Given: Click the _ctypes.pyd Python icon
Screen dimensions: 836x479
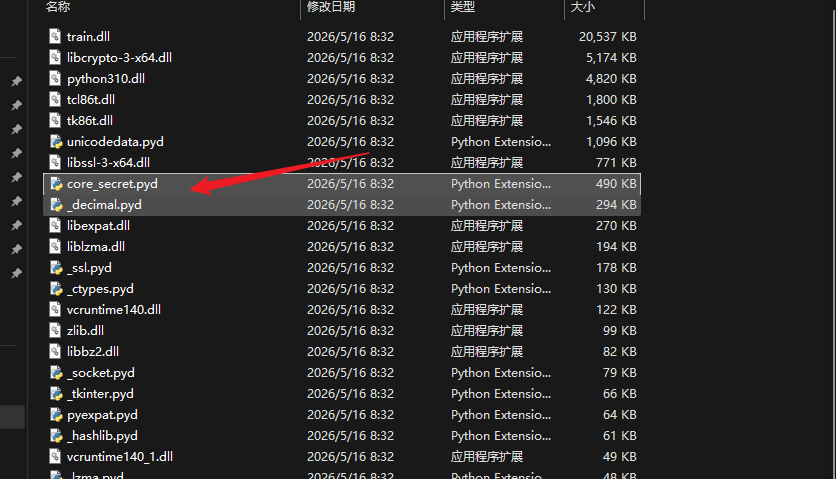Looking at the screenshot, I should [x=56, y=289].
